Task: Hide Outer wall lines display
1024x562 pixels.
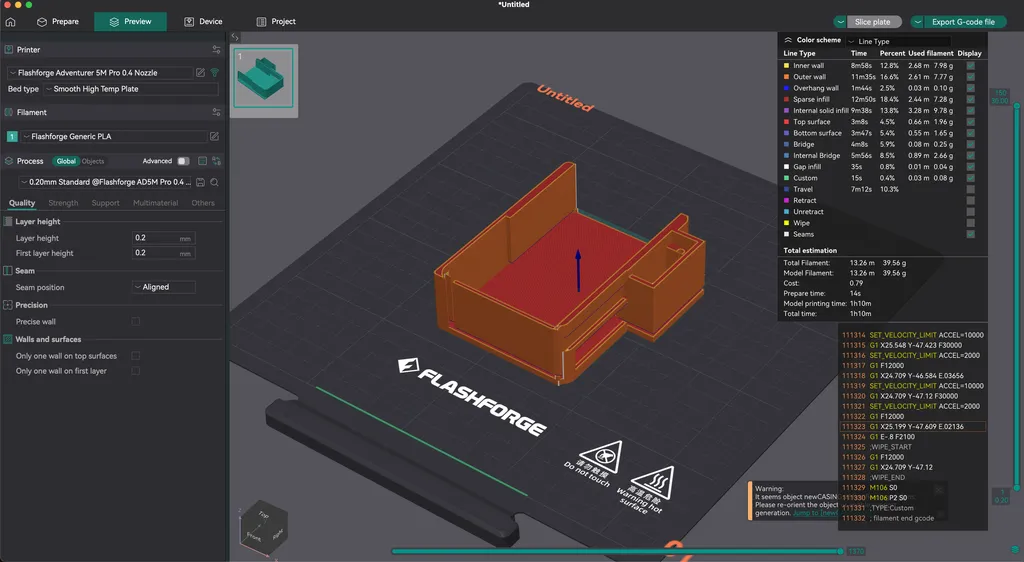Action: coord(970,76)
